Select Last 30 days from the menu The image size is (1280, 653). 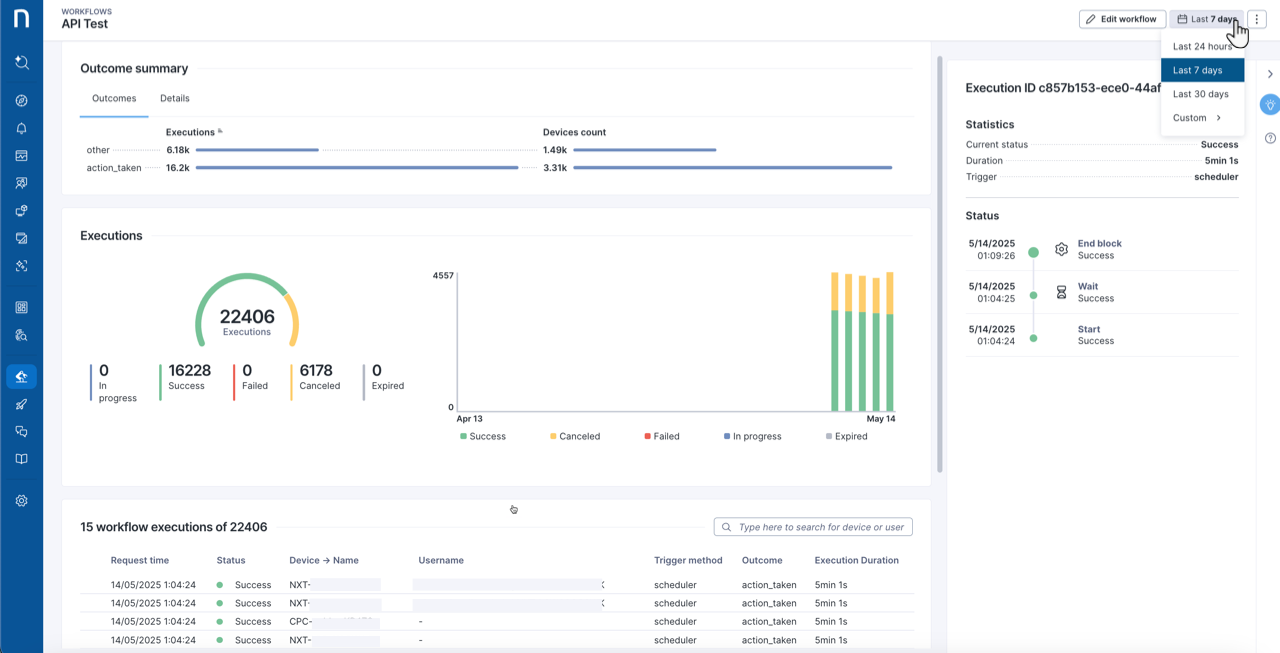pos(1201,94)
